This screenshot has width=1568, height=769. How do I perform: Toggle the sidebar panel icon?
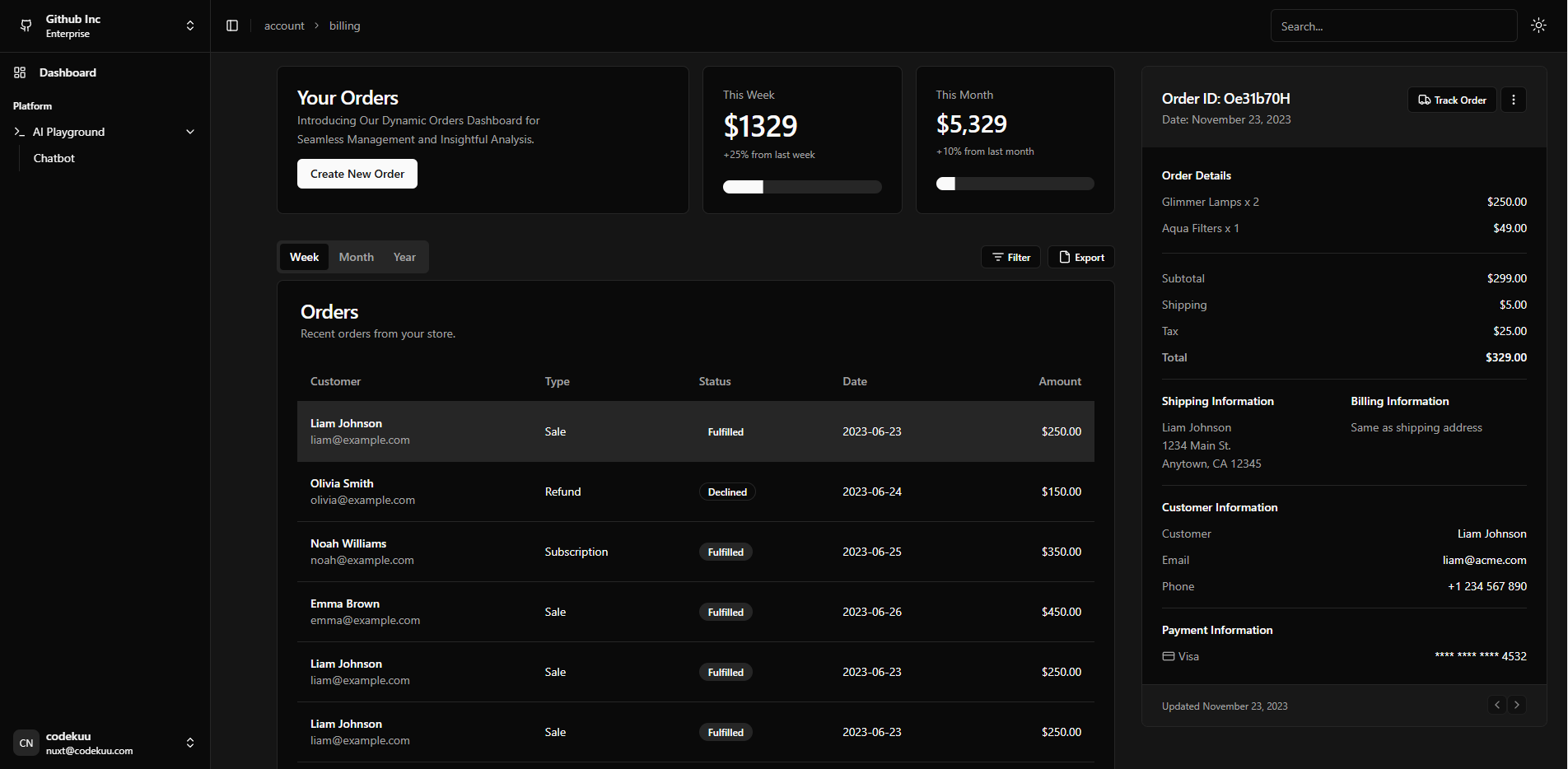point(232,26)
